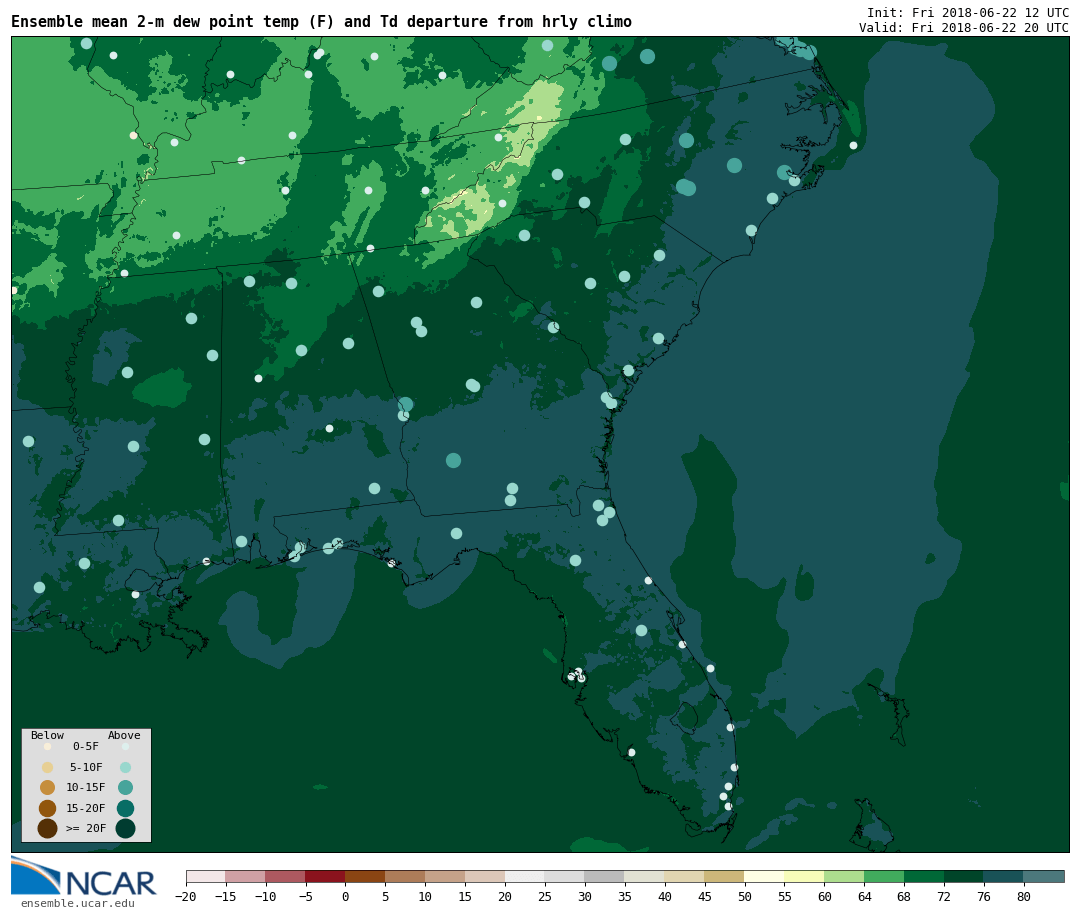Pick the colorbar swatch between -15 and -10
1080x915 pixels.
point(245,876)
